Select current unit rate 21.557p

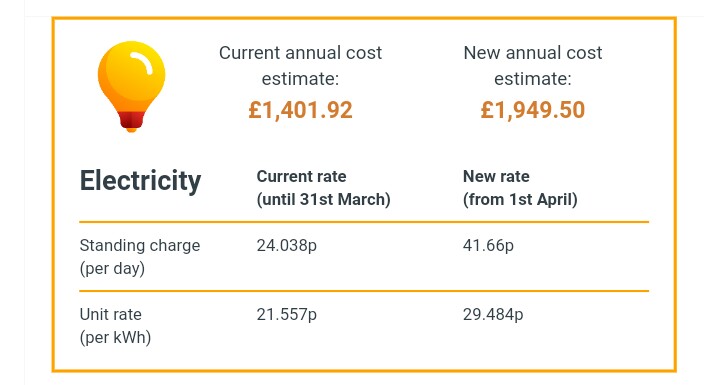[x=287, y=315]
